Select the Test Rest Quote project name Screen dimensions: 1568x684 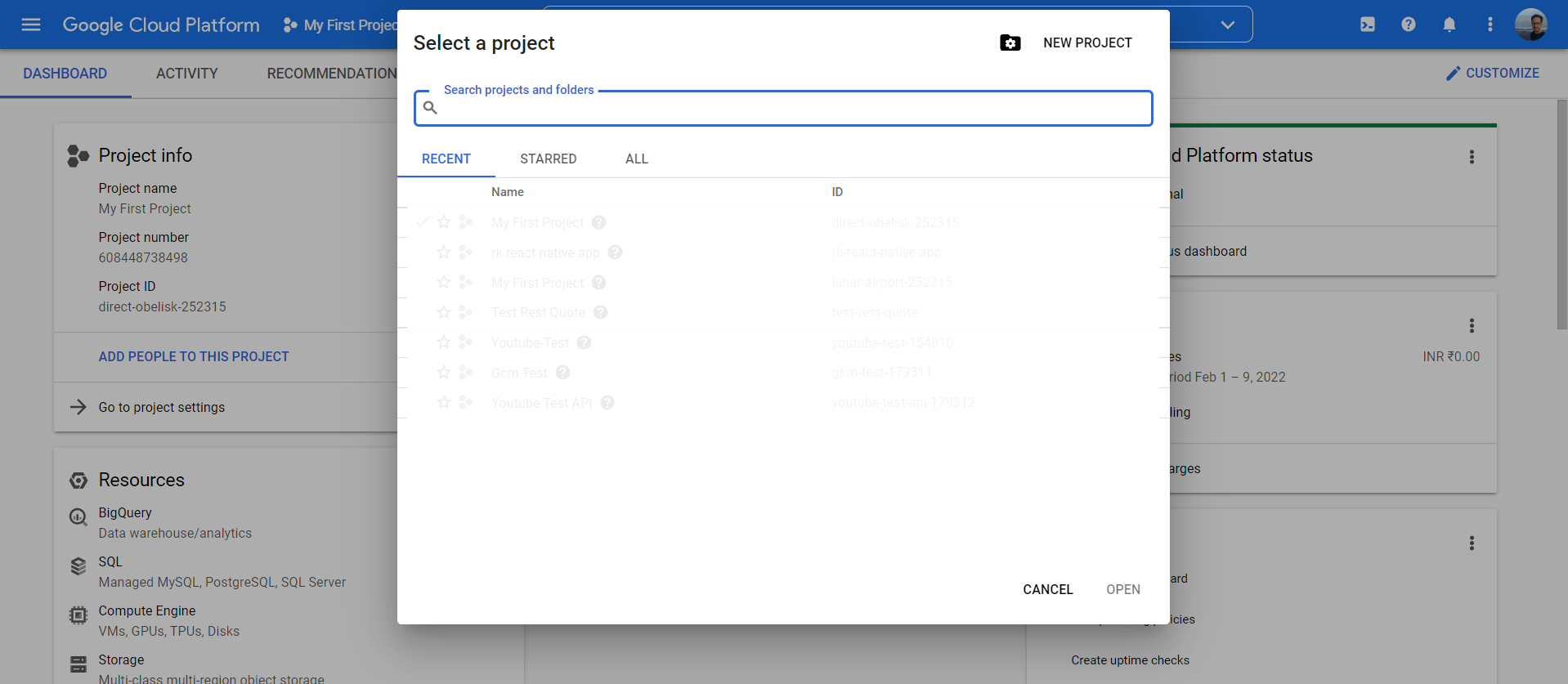(538, 312)
